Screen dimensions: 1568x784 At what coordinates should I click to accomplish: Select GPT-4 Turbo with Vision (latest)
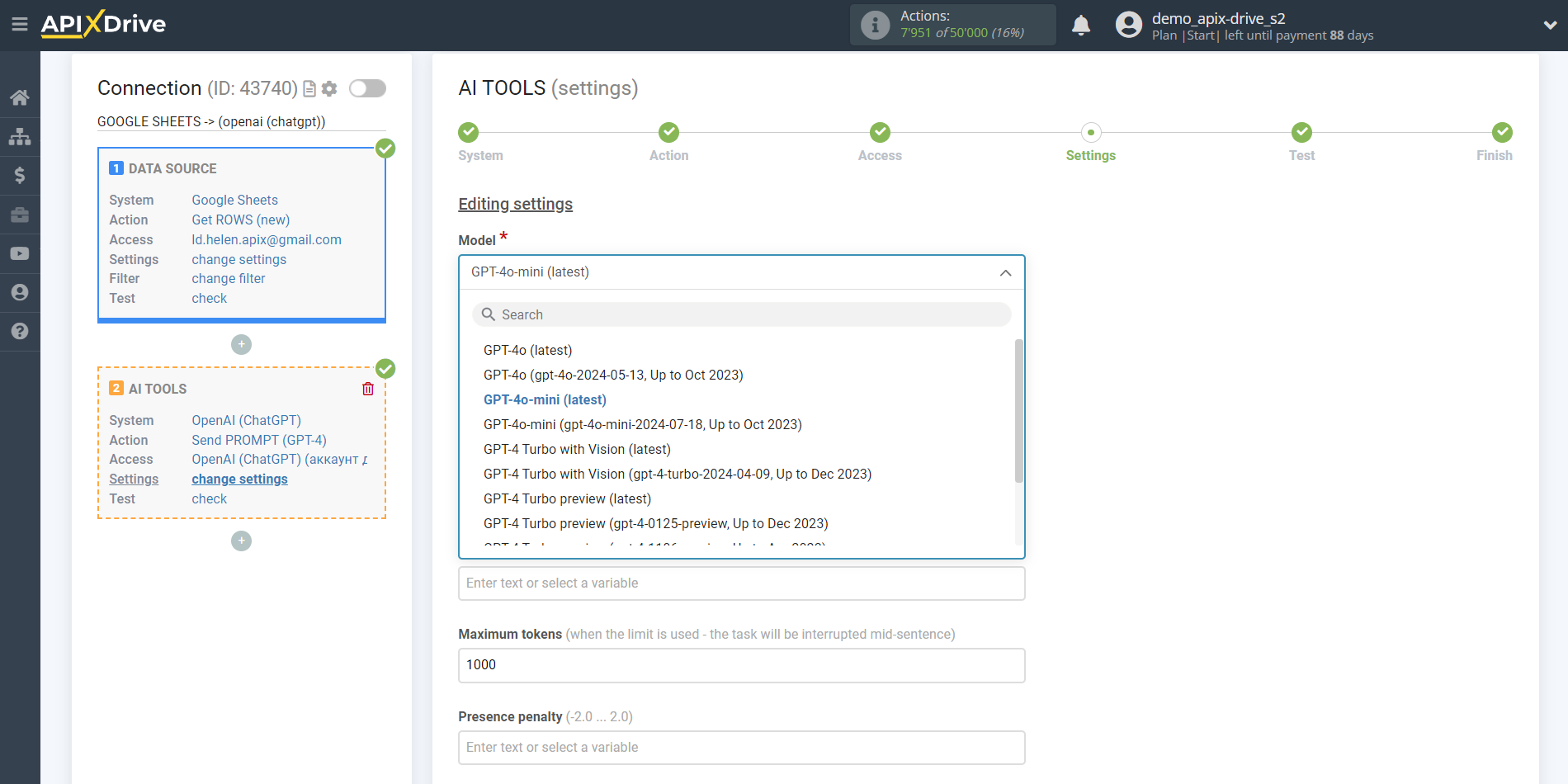[577, 449]
